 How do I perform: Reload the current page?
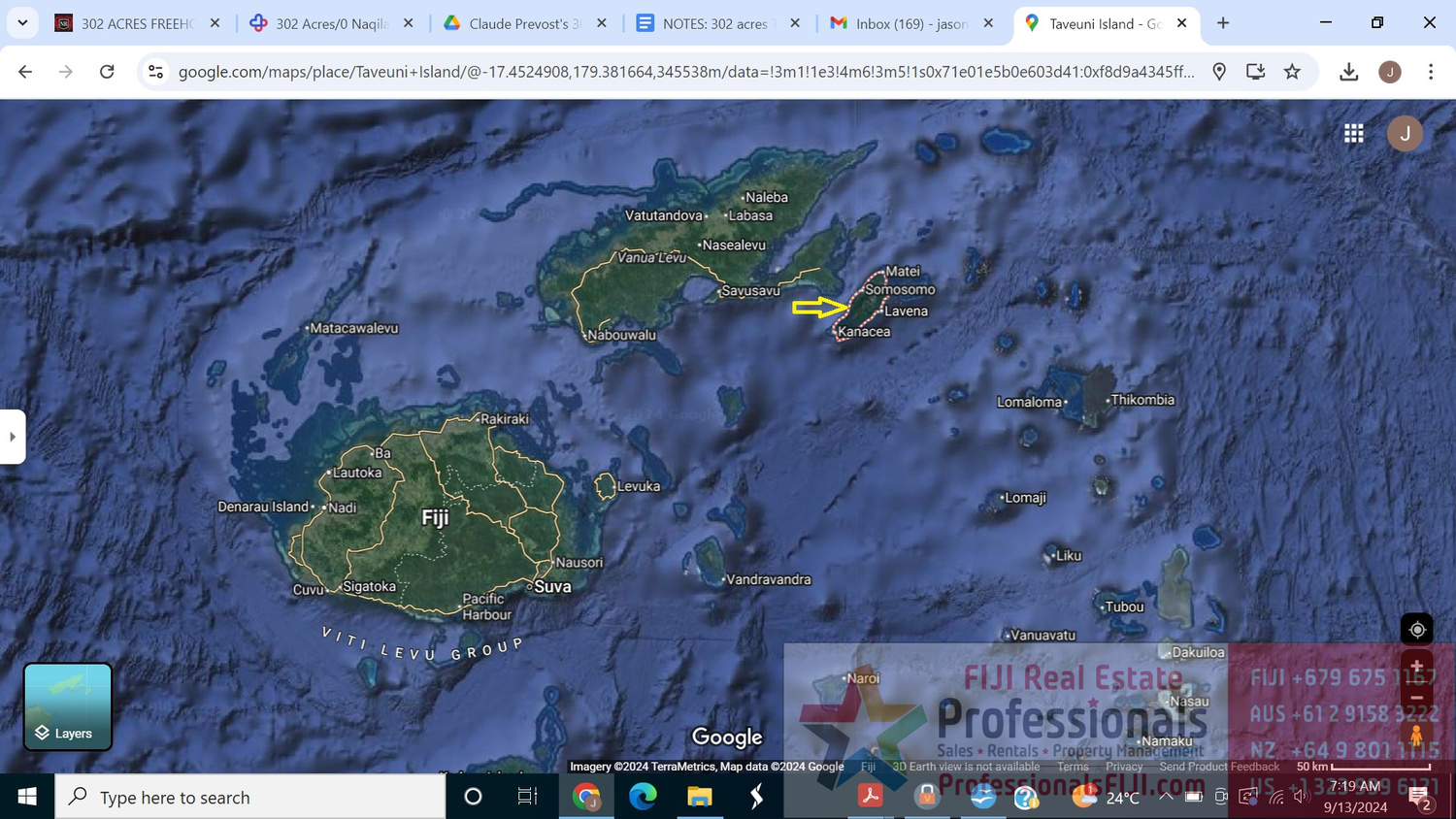point(107,72)
